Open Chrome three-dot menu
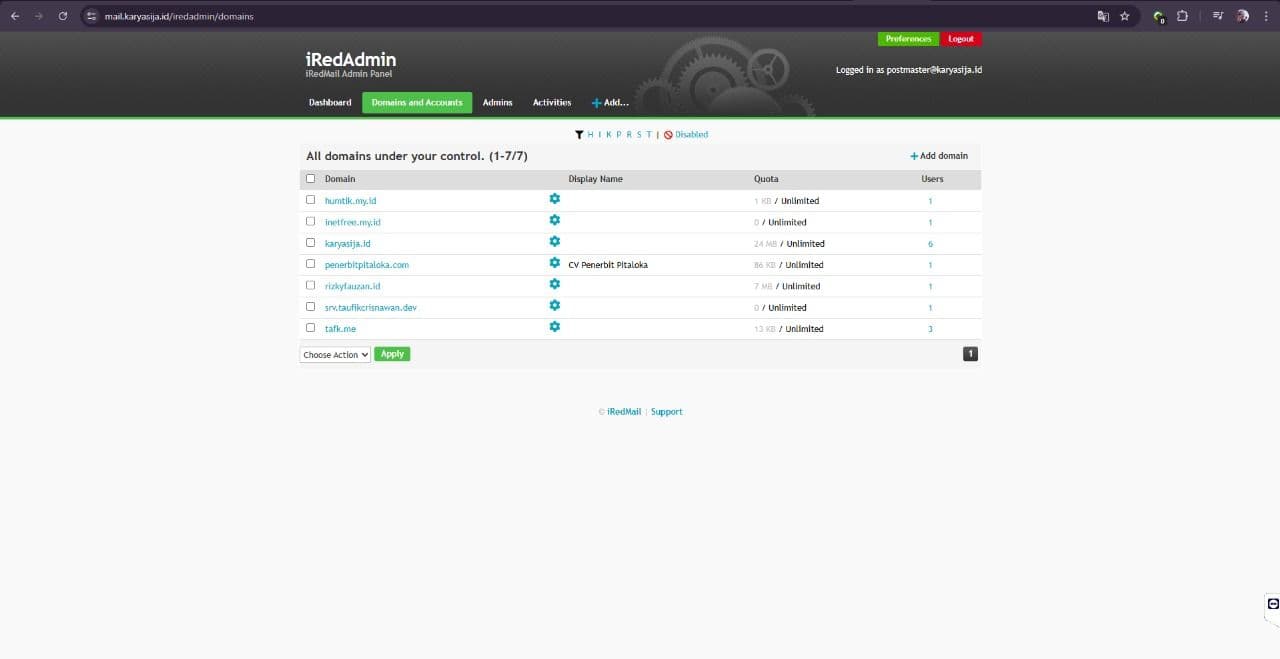 (1265, 16)
